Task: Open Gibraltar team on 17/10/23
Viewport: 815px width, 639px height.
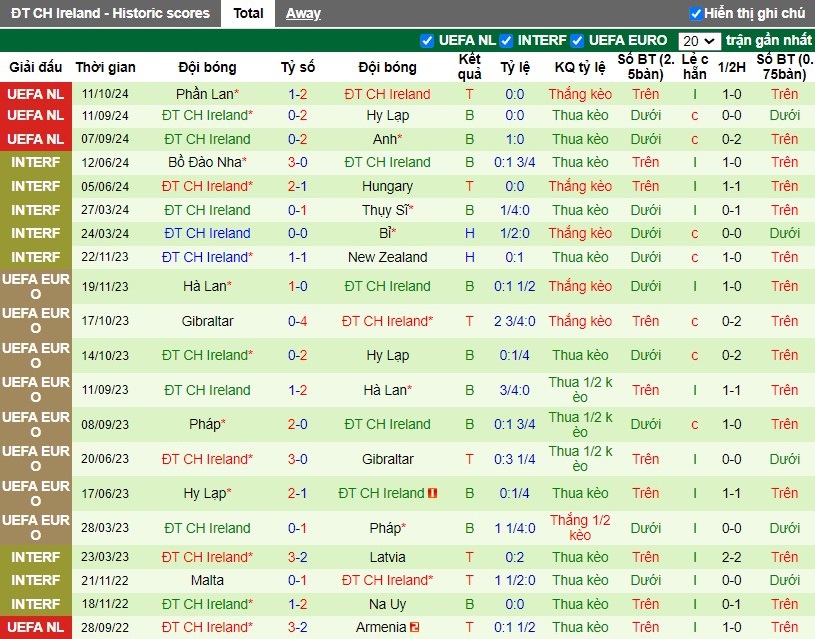Action: (207, 321)
